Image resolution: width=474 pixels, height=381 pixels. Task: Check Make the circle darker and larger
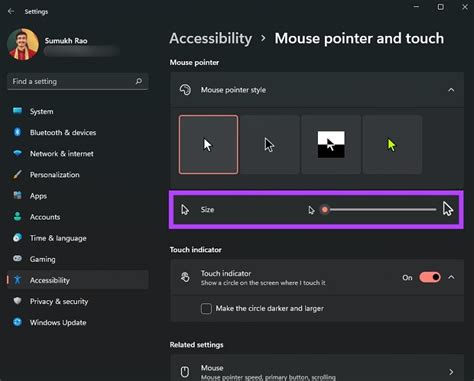click(x=206, y=309)
